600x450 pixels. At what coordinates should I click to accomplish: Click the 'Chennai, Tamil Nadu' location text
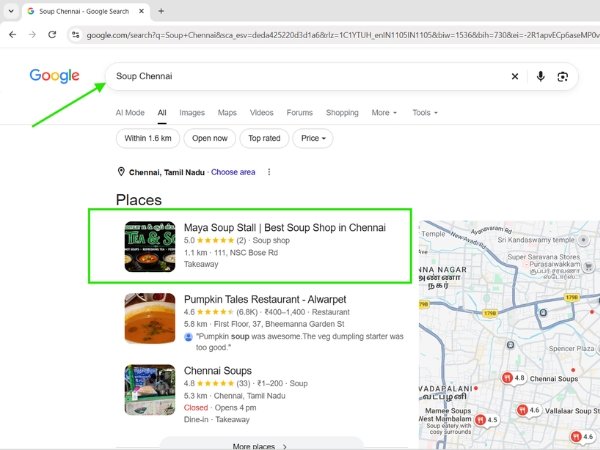pos(167,172)
